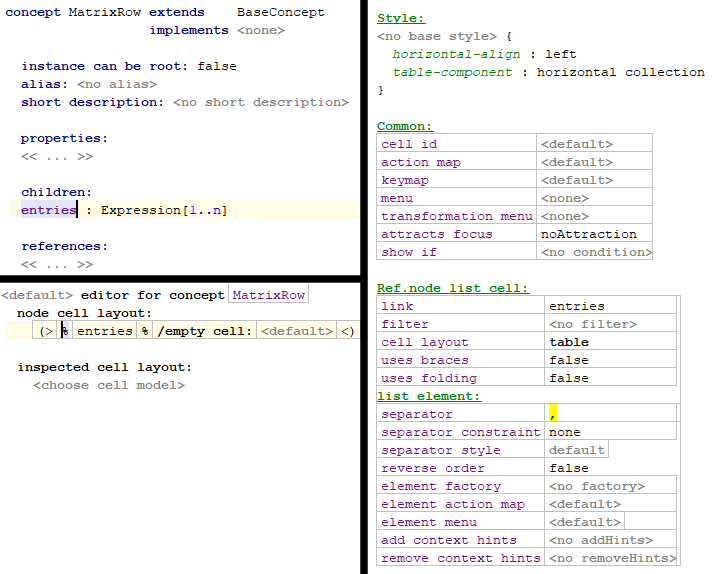Click the % symbol after entries in editor
Image resolution: width=725 pixels, height=574 pixels.
pyautogui.click(x=145, y=331)
